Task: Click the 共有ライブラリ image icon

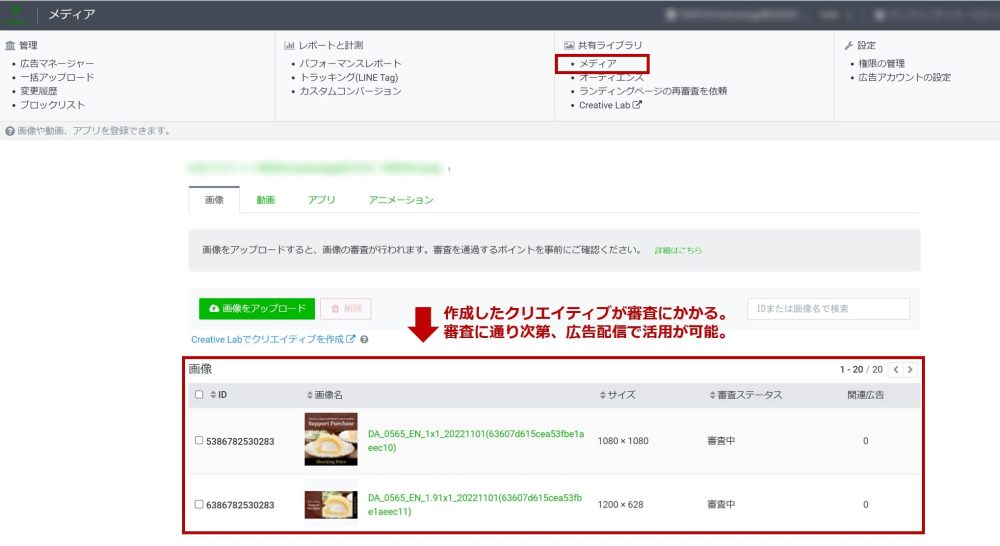Action: pos(569,45)
